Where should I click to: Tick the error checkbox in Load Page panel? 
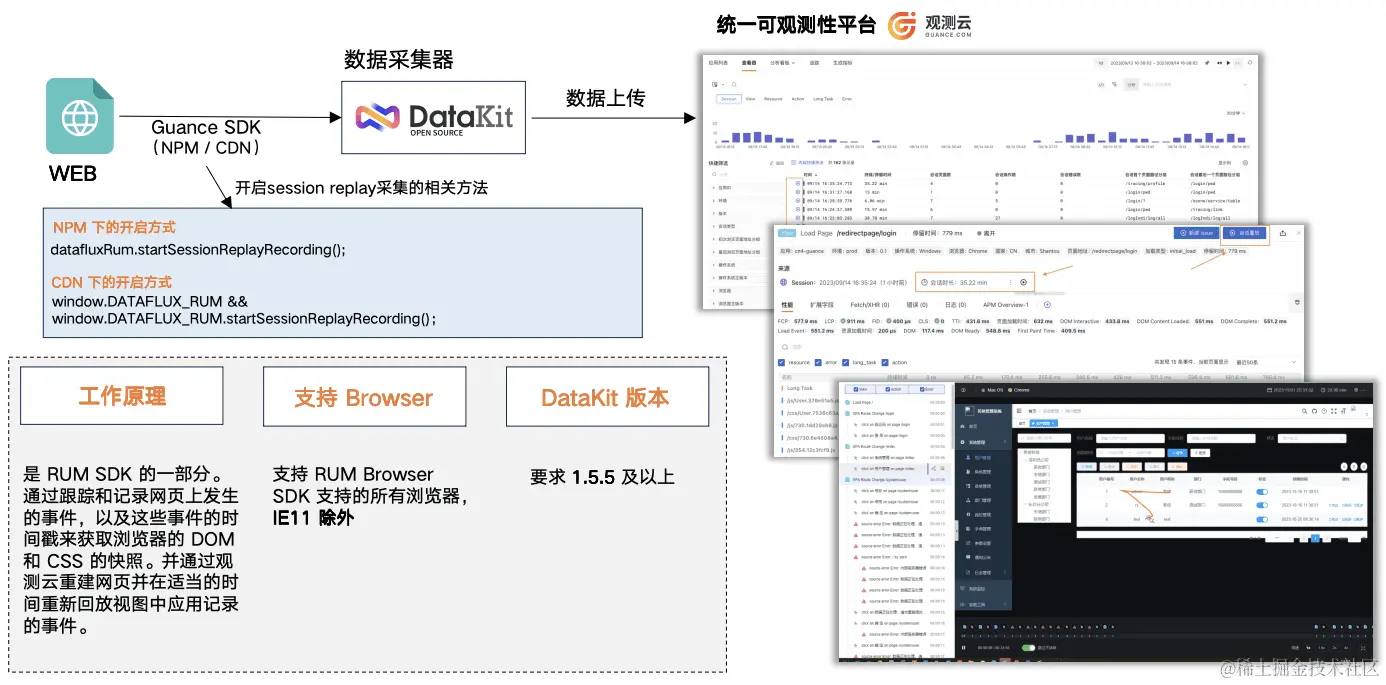pos(818,362)
